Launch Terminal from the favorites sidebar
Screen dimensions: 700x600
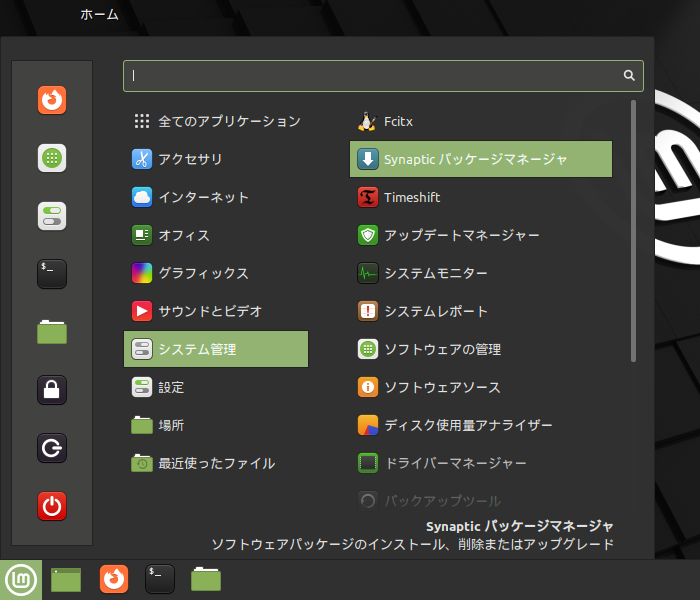point(52,274)
